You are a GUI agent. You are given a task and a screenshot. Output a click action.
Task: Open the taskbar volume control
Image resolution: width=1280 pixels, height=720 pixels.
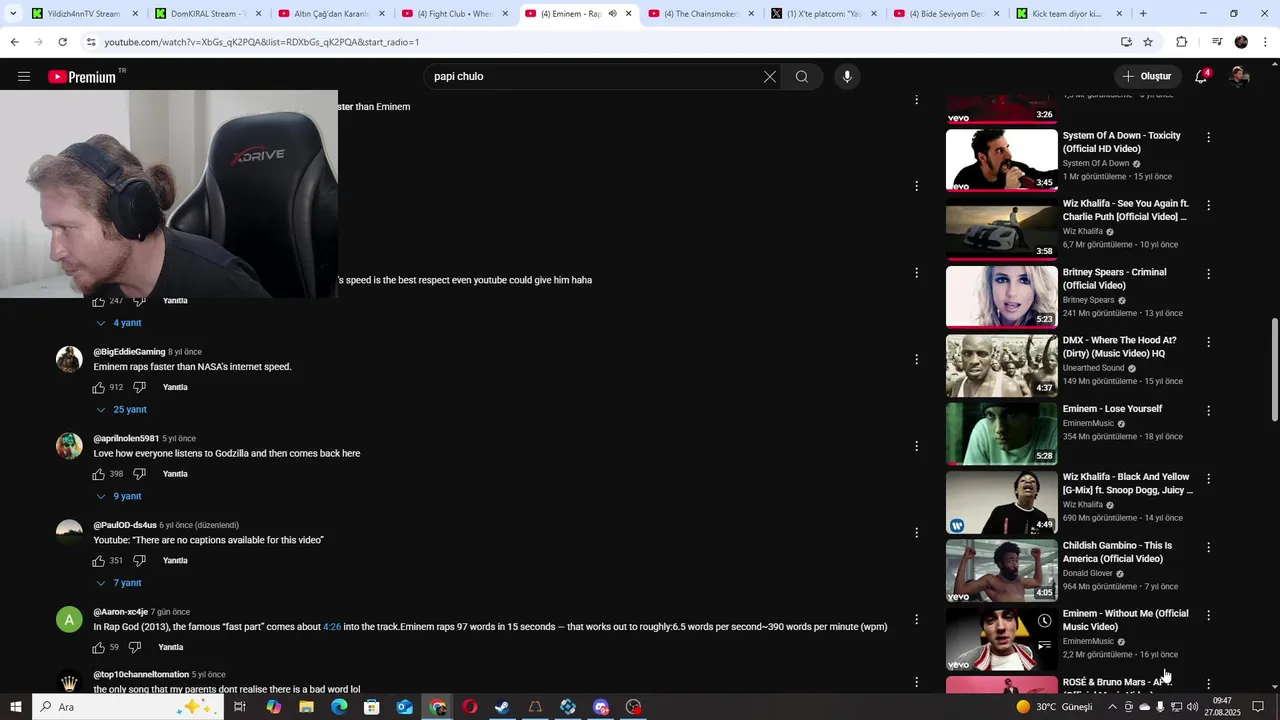click(x=1192, y=707)
